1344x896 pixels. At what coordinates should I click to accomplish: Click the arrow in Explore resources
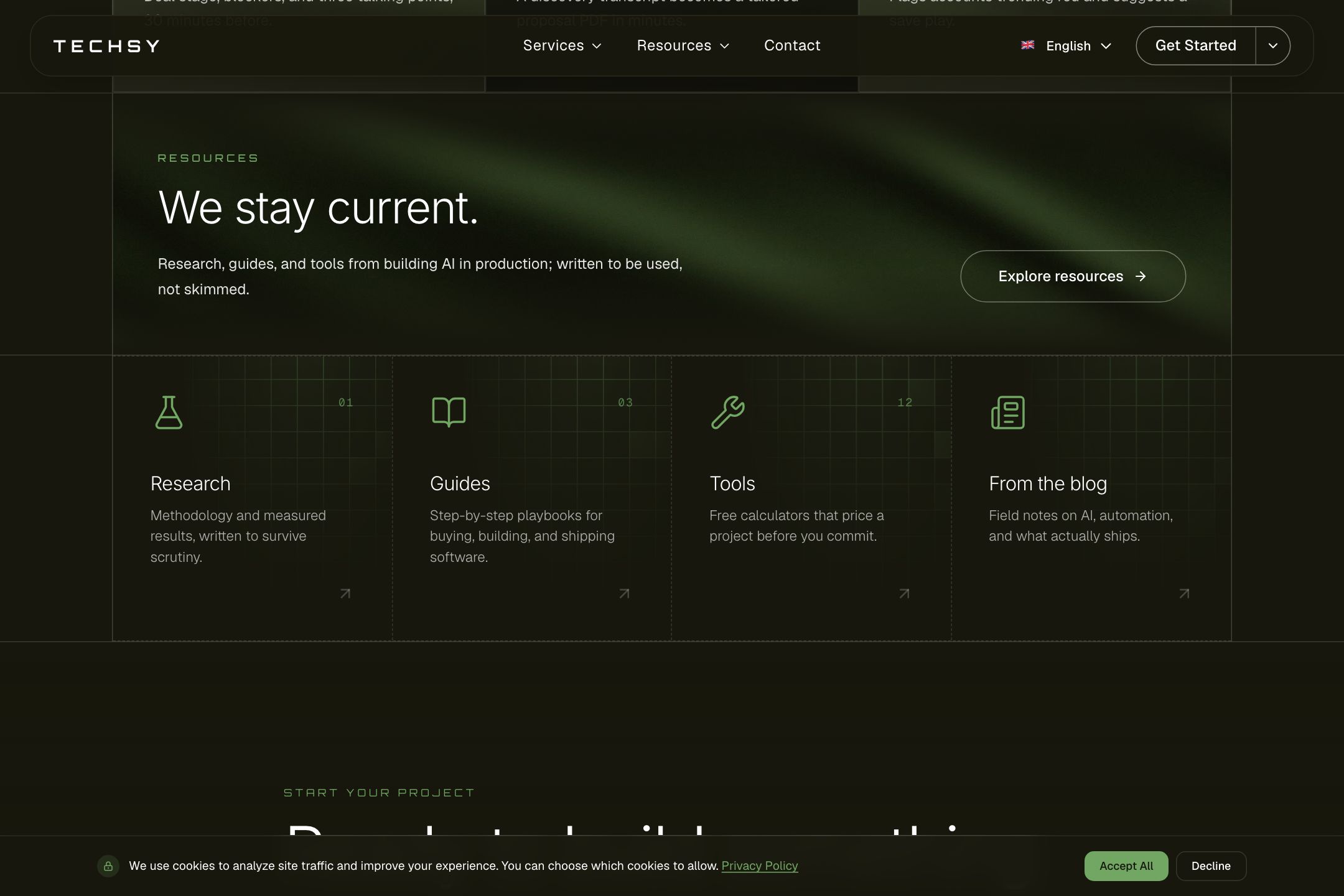(1141, 276)
